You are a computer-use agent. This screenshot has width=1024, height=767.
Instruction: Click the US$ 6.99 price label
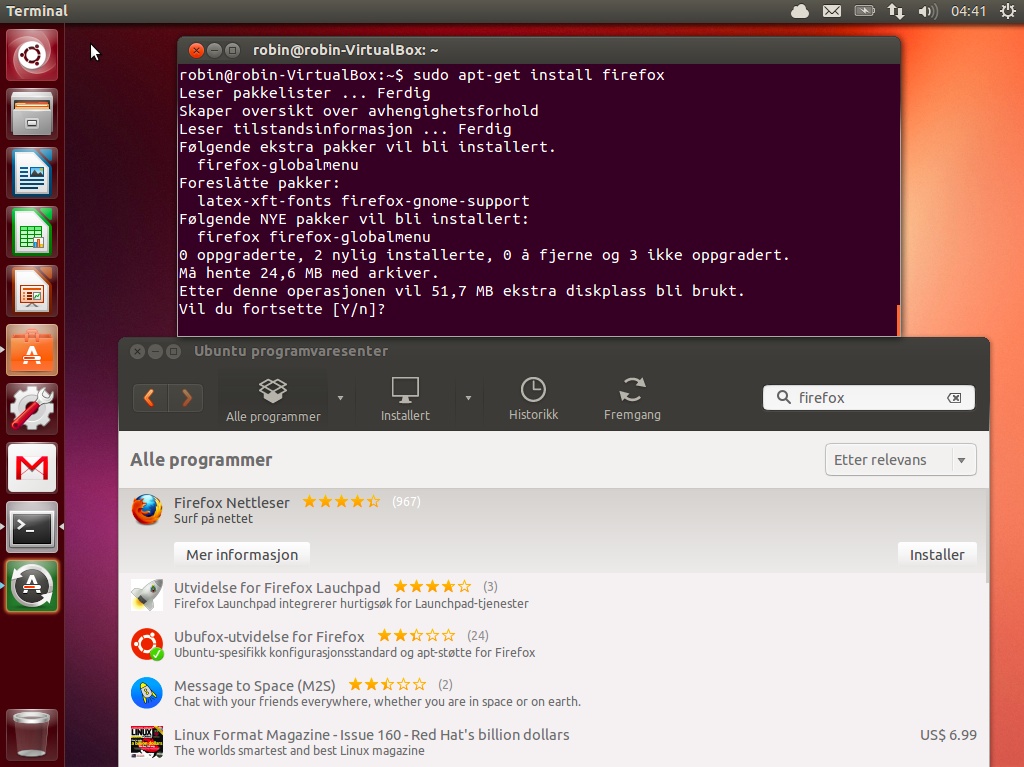tap(948, 735)
